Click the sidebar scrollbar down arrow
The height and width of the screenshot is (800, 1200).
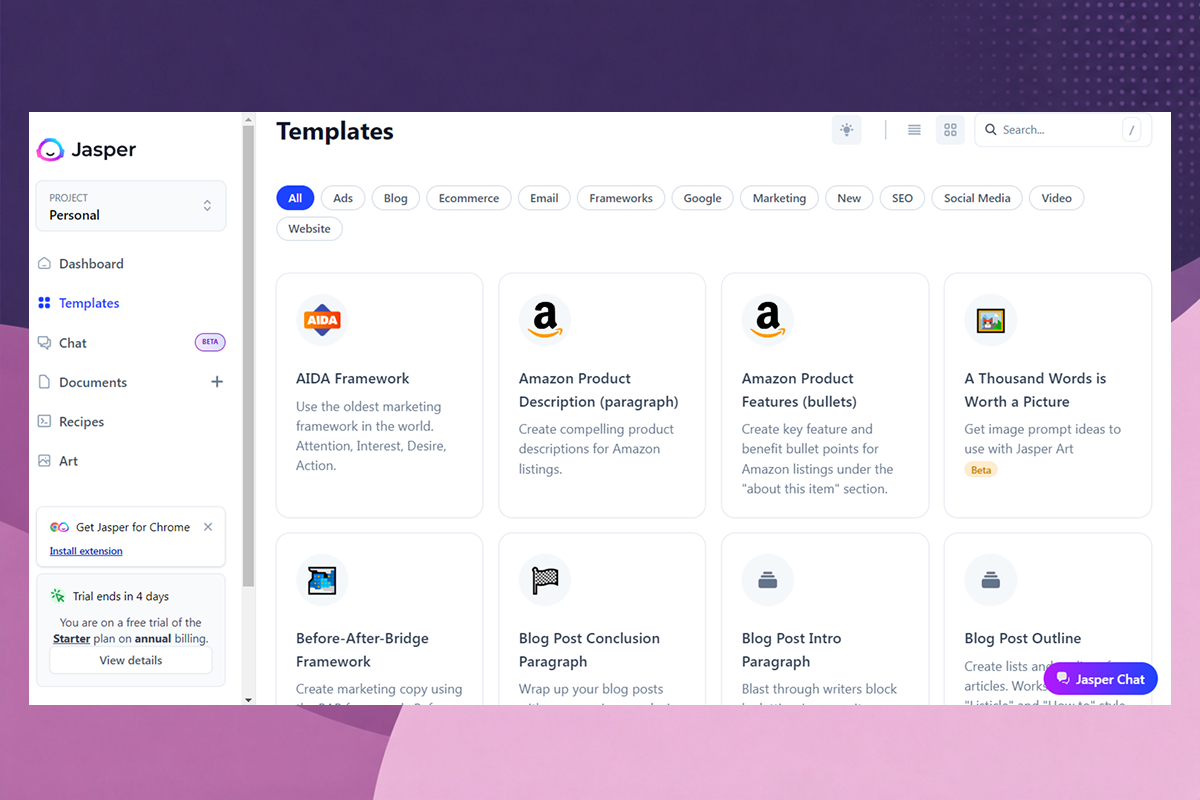pyautogui.click(x=249, y=699)
